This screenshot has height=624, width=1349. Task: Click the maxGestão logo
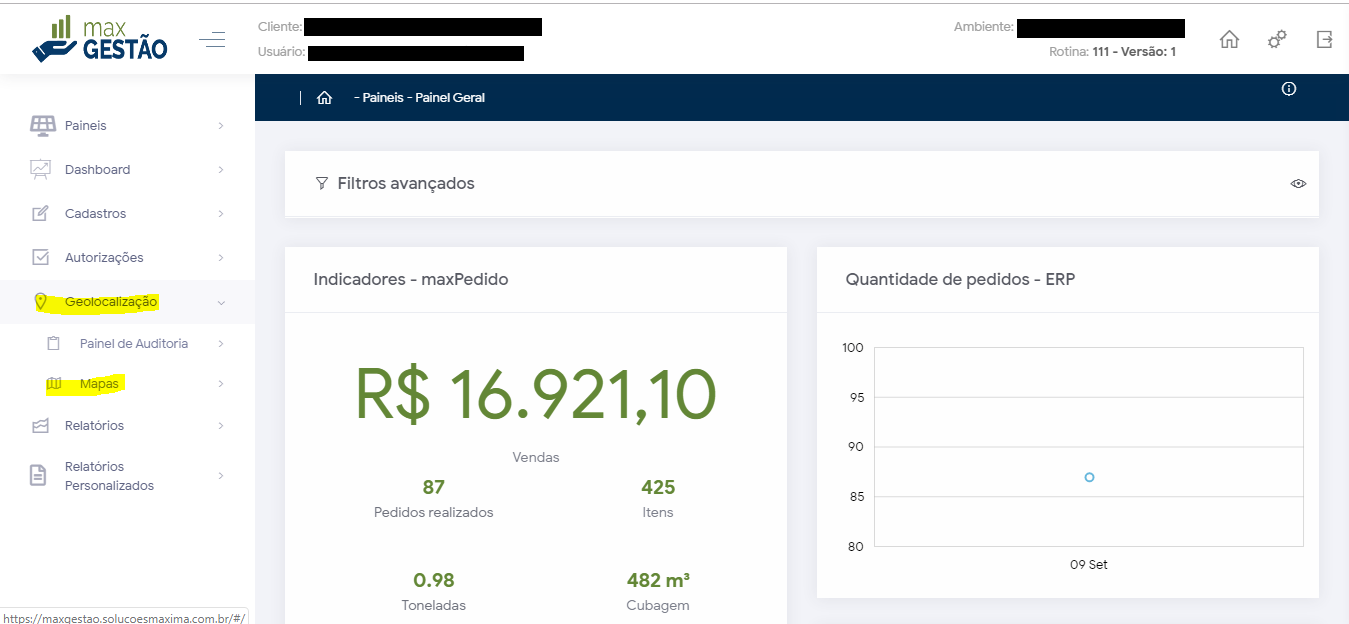pos(100,40)
